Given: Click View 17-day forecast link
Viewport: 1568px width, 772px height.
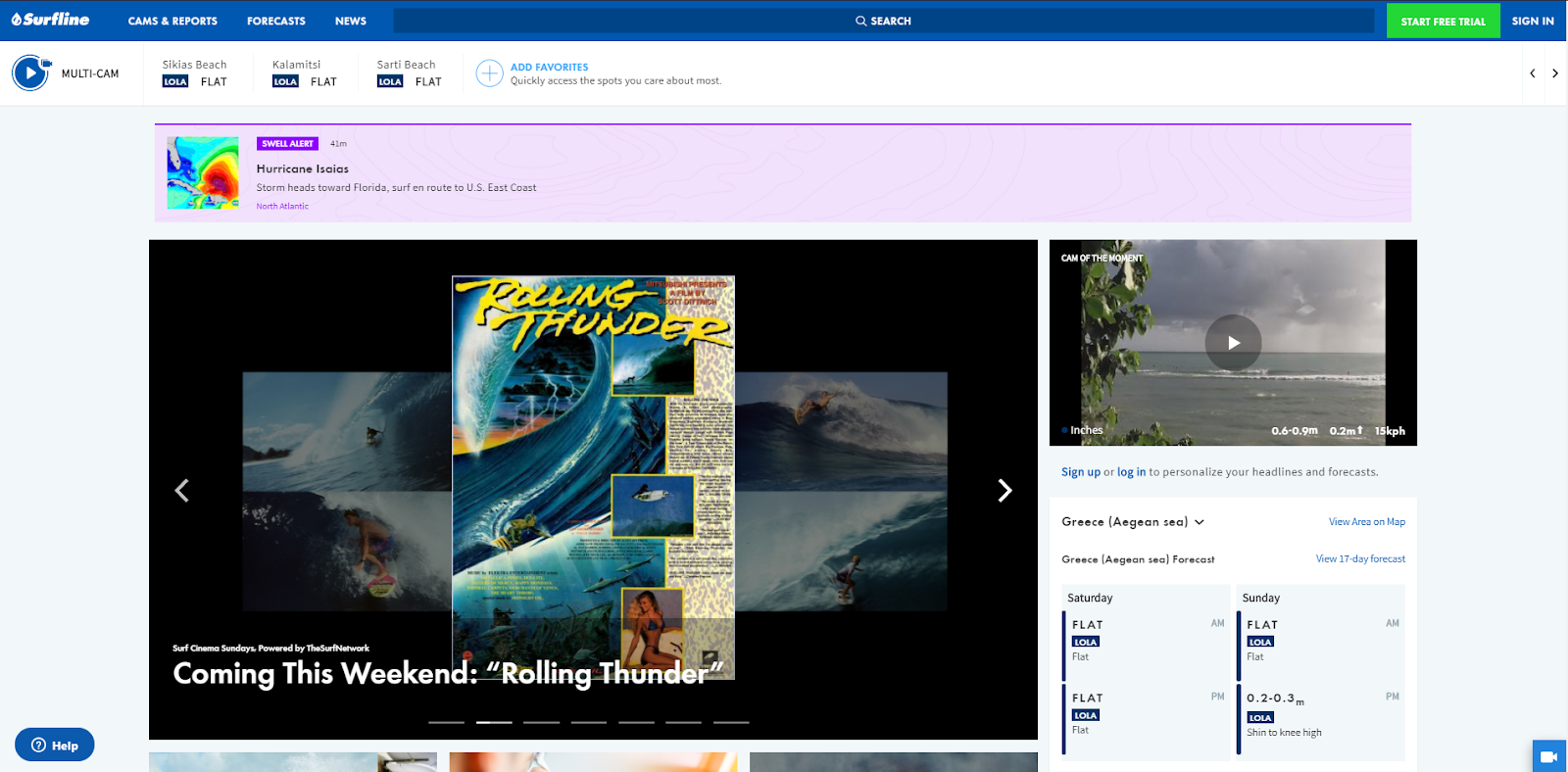Looking at the screenshot, I should pyautogui.click(x=1360, y=559).
